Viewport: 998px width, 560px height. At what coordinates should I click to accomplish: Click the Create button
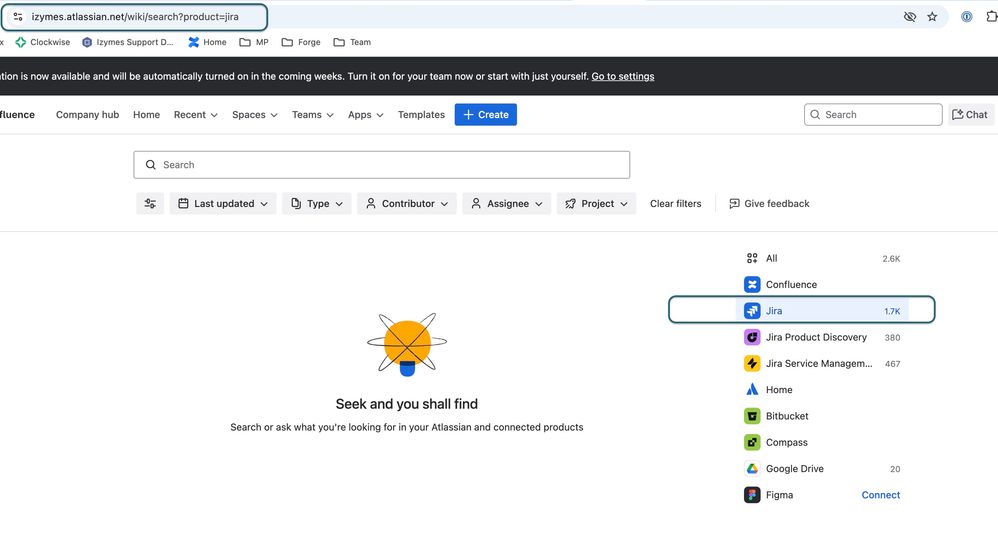(486, 115)
